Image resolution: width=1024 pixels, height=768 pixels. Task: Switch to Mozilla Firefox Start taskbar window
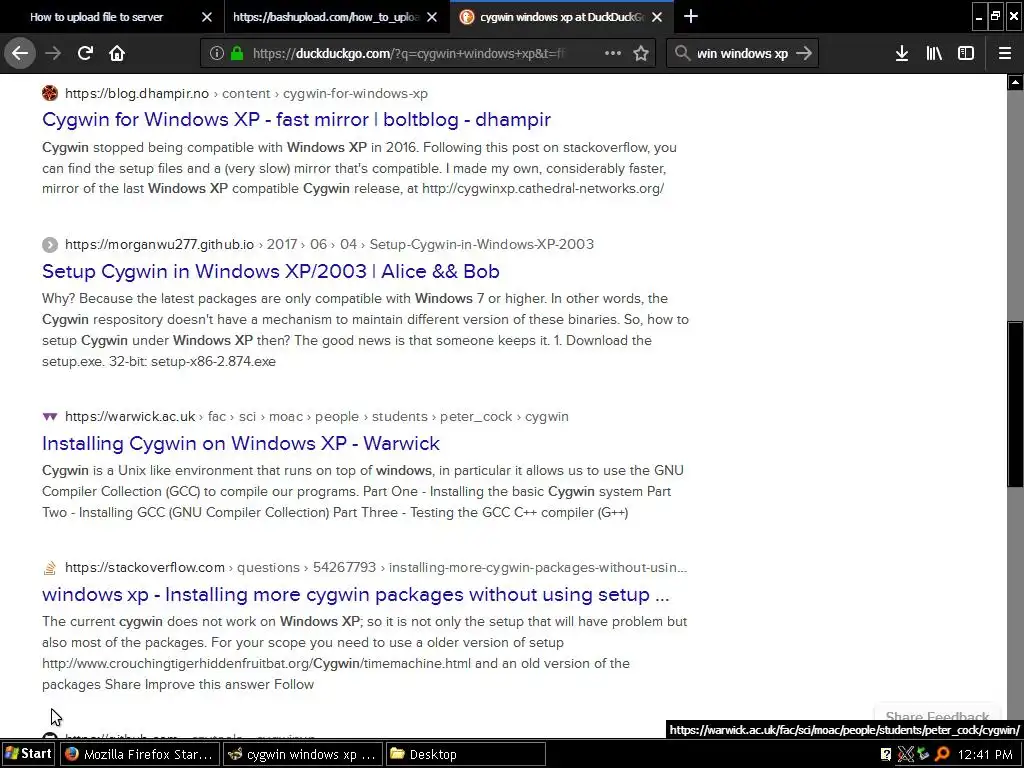click(139, 754)
